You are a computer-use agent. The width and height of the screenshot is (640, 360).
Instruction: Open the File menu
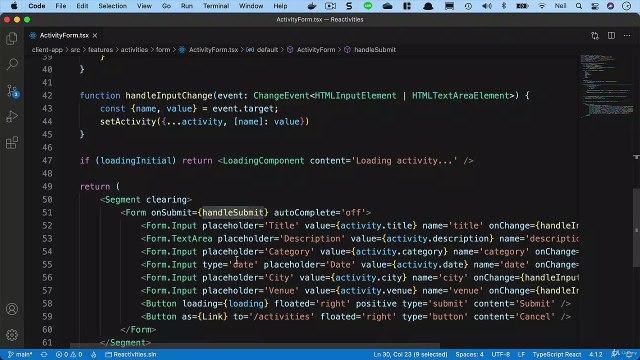(x=61, y=6)
